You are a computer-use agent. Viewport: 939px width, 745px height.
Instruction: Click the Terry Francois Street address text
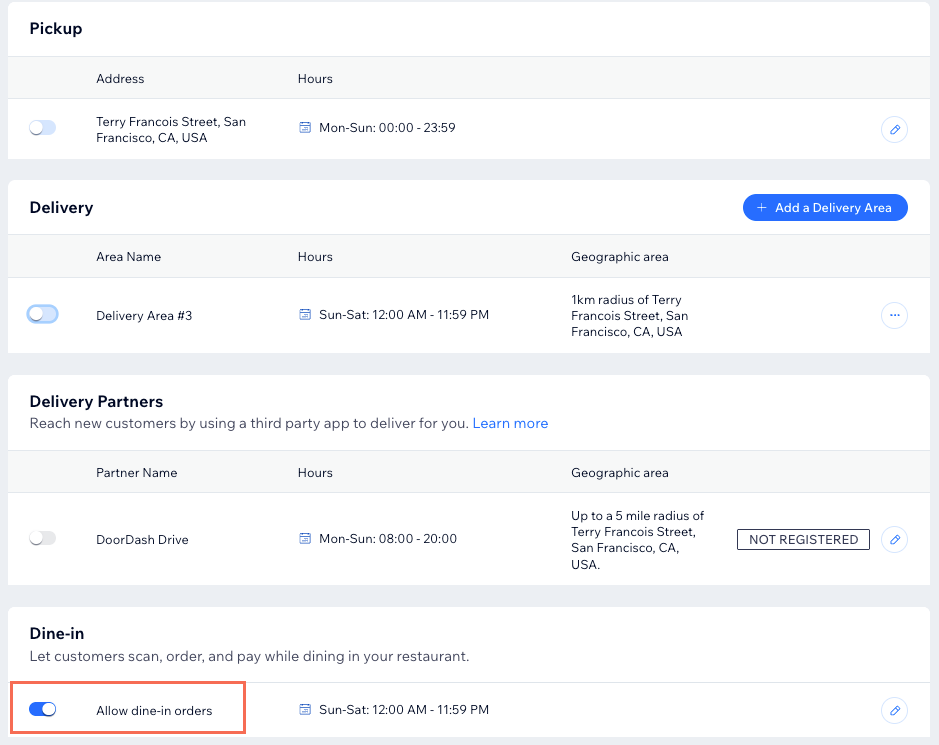click(169, 129)
